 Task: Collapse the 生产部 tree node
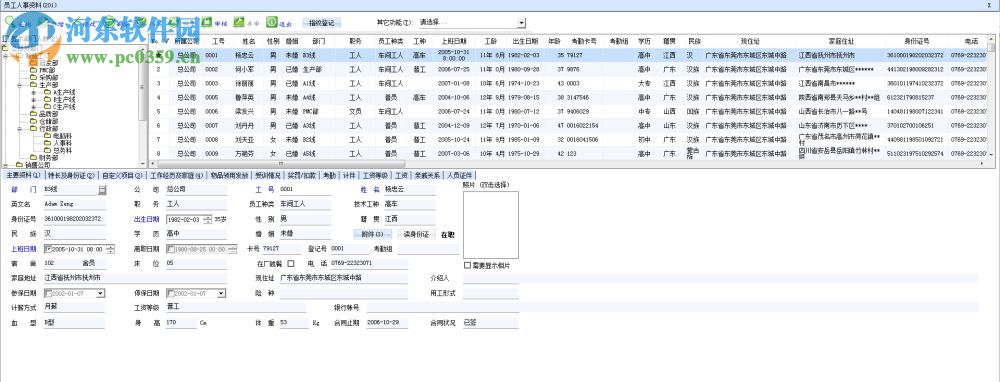click(x=19, y=85)
